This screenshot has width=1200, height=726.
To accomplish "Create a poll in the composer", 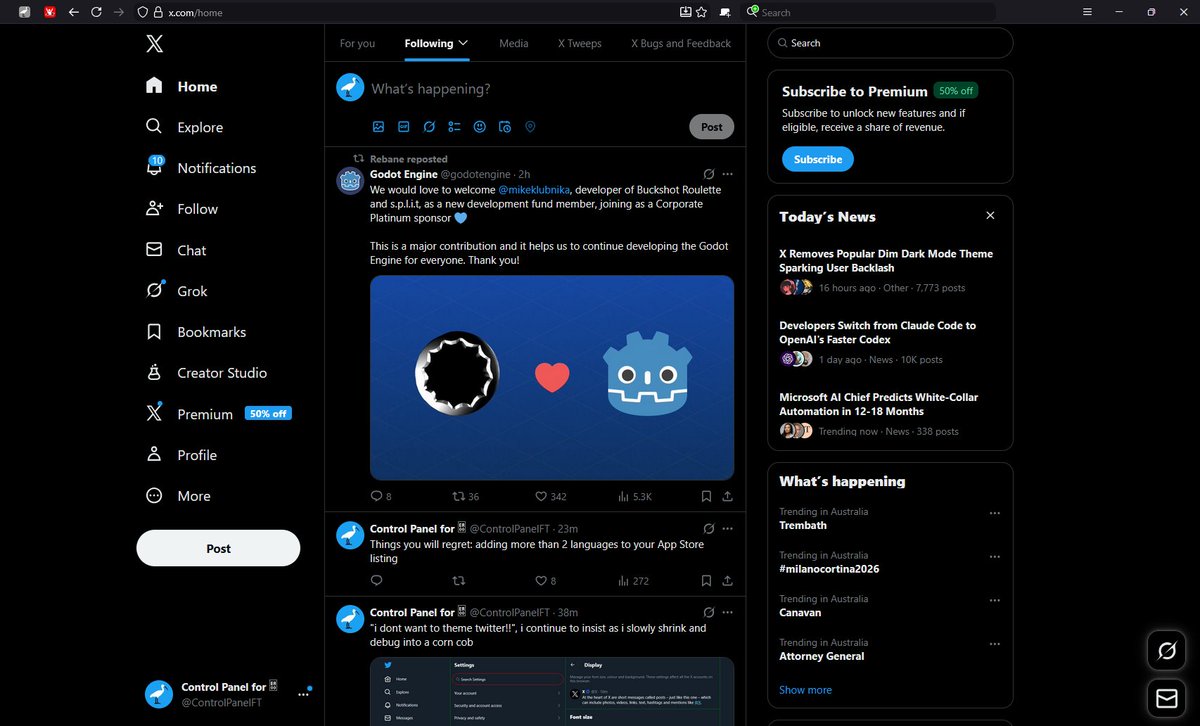I will tap(453, 127).
